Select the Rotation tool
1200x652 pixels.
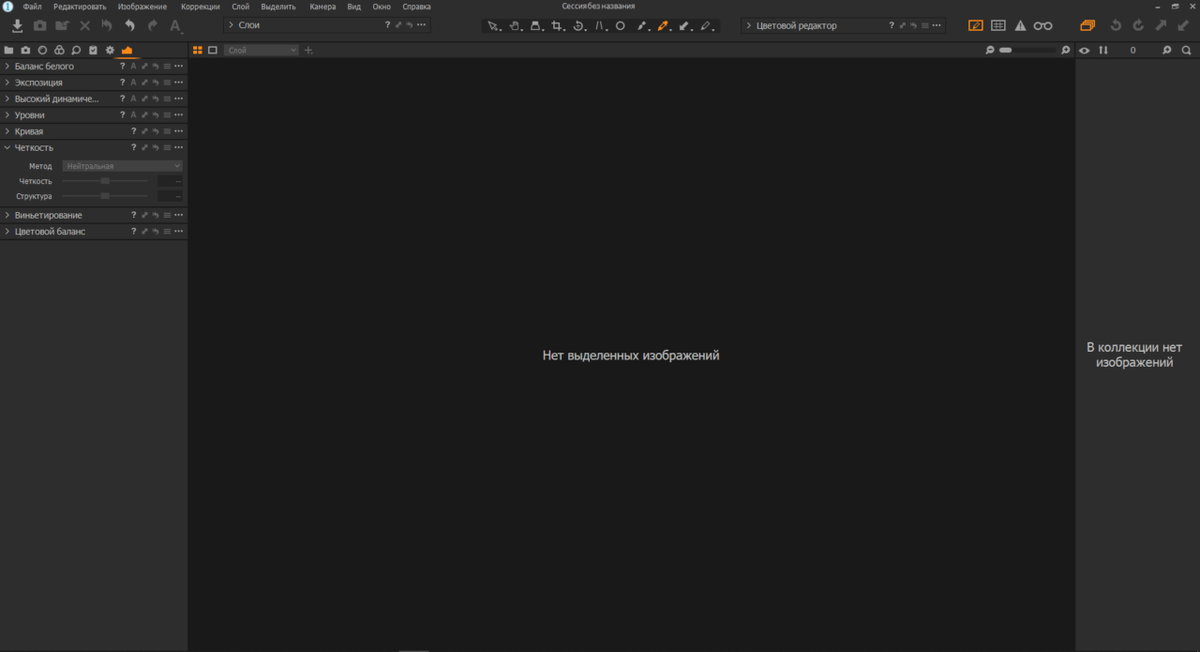pyautogui.click(x=579, y=25)
